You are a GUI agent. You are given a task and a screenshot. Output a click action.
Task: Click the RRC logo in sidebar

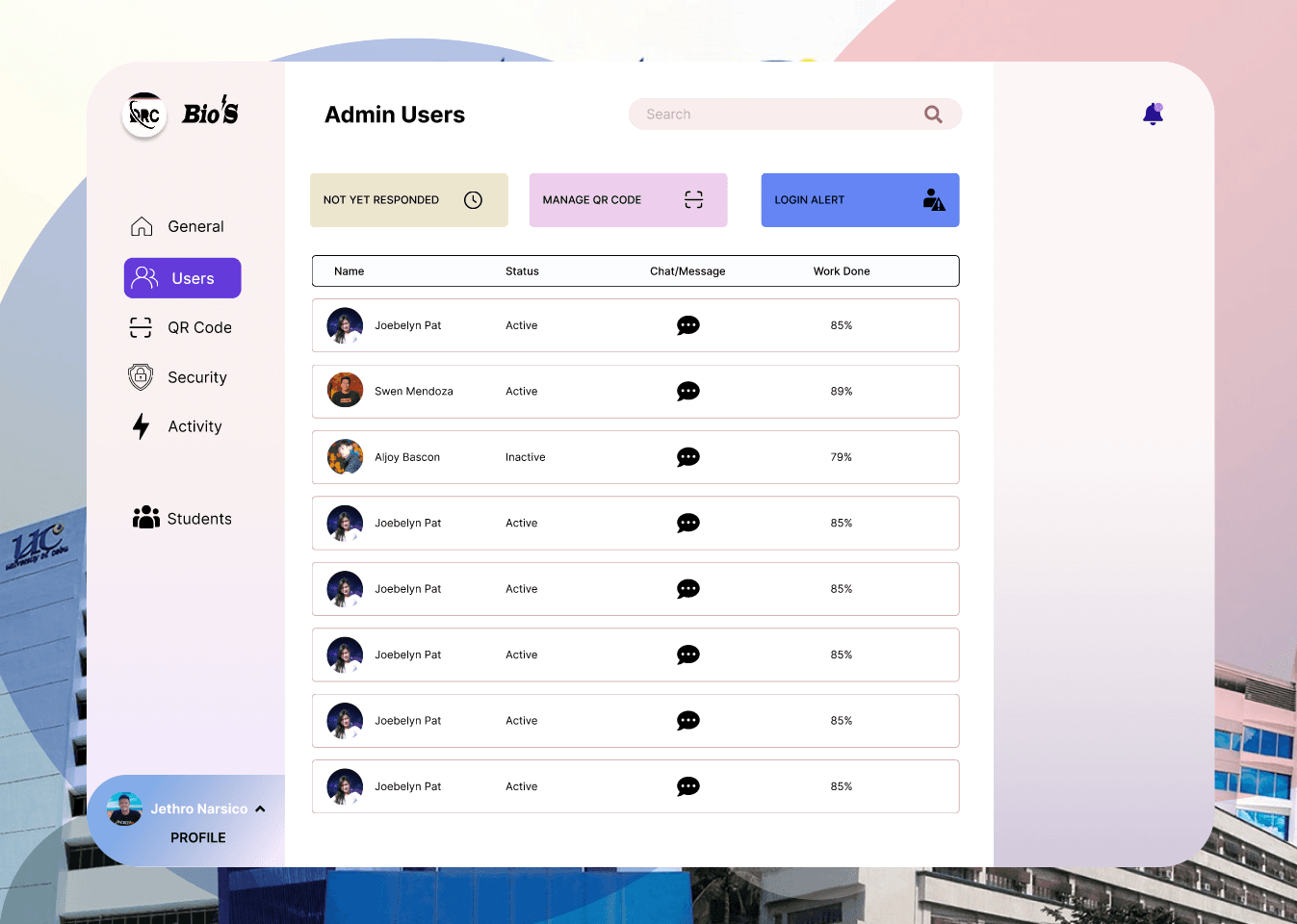pyautogui.click(x=144, y=115)
